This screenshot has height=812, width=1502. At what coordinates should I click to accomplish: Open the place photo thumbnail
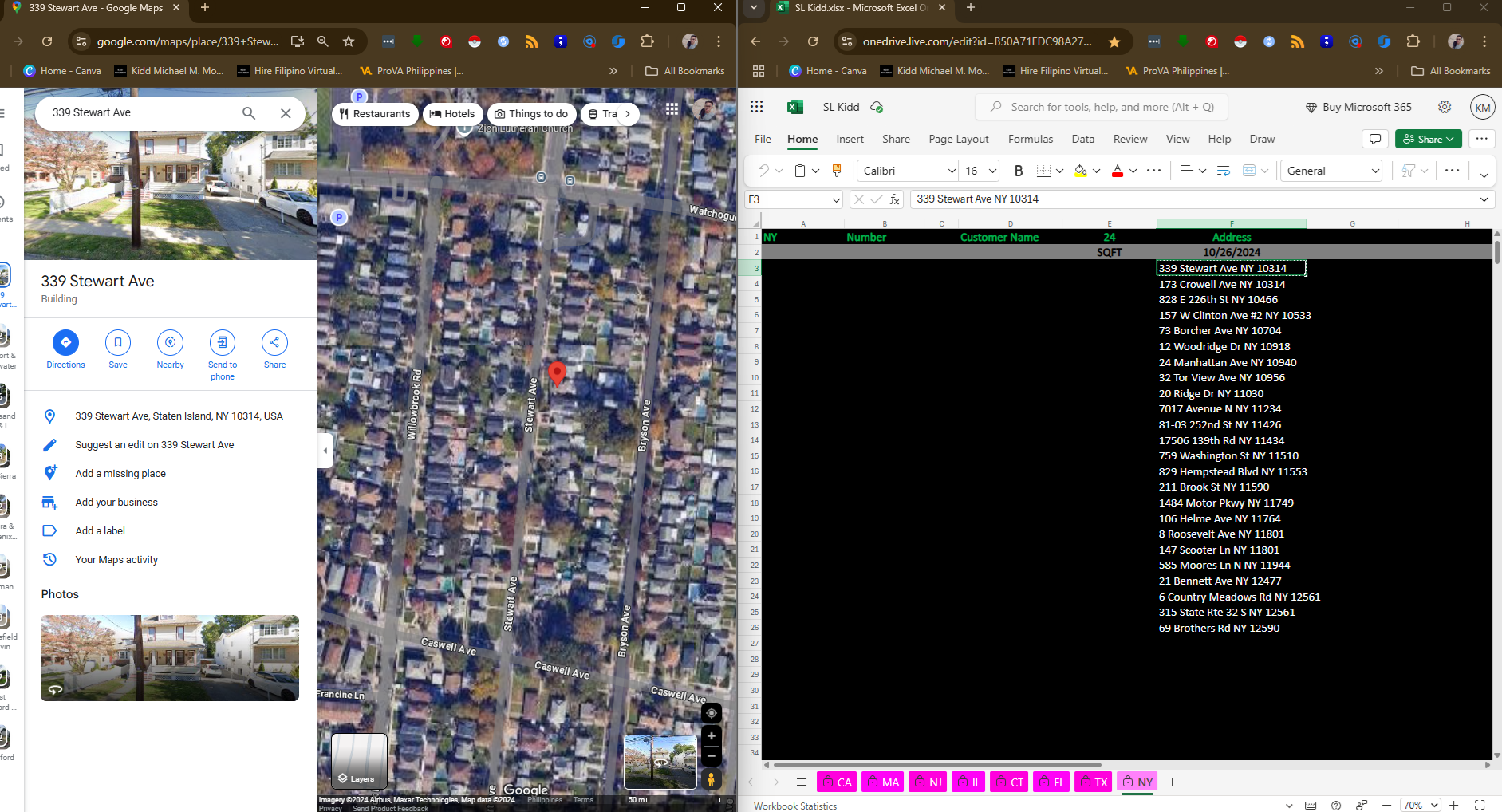point(170,658)
